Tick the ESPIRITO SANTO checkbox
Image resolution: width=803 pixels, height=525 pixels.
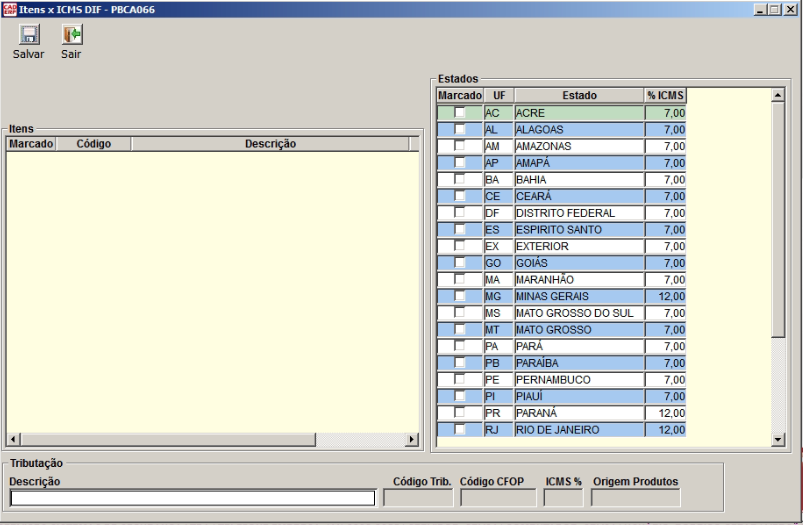click(459, 229)
